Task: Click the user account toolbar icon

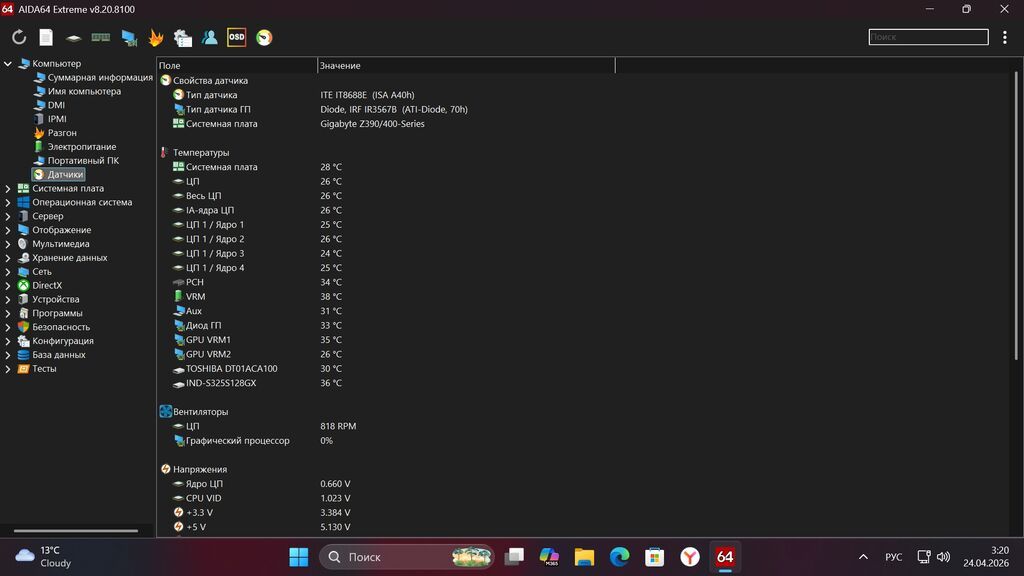Action: coord(210,37)
